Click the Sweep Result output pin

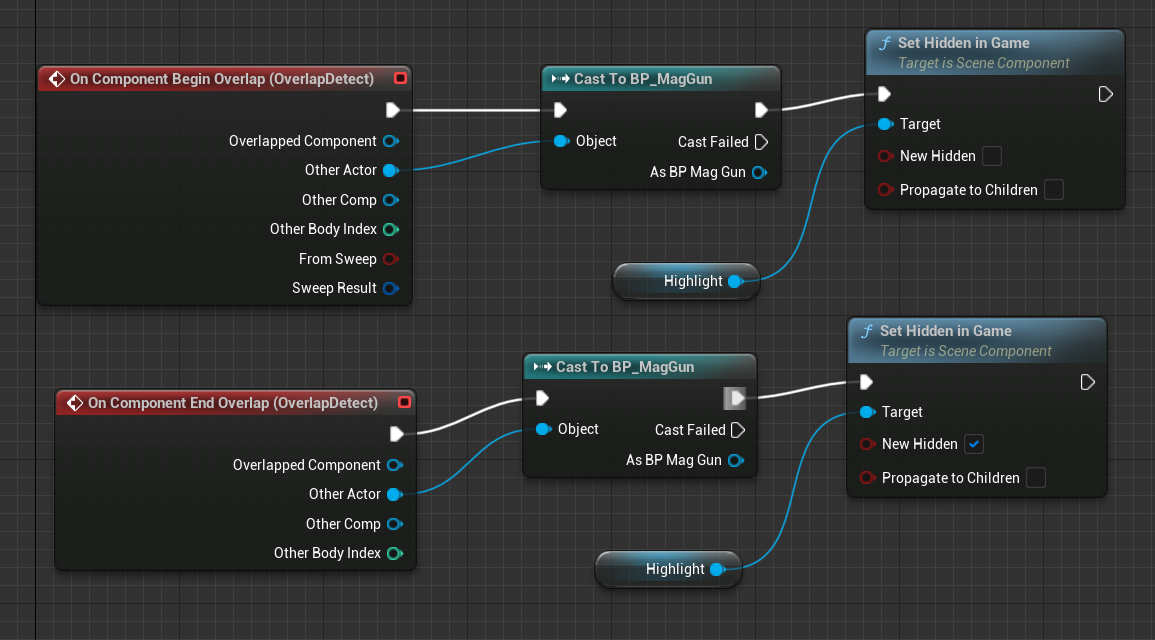click(391, 288)
